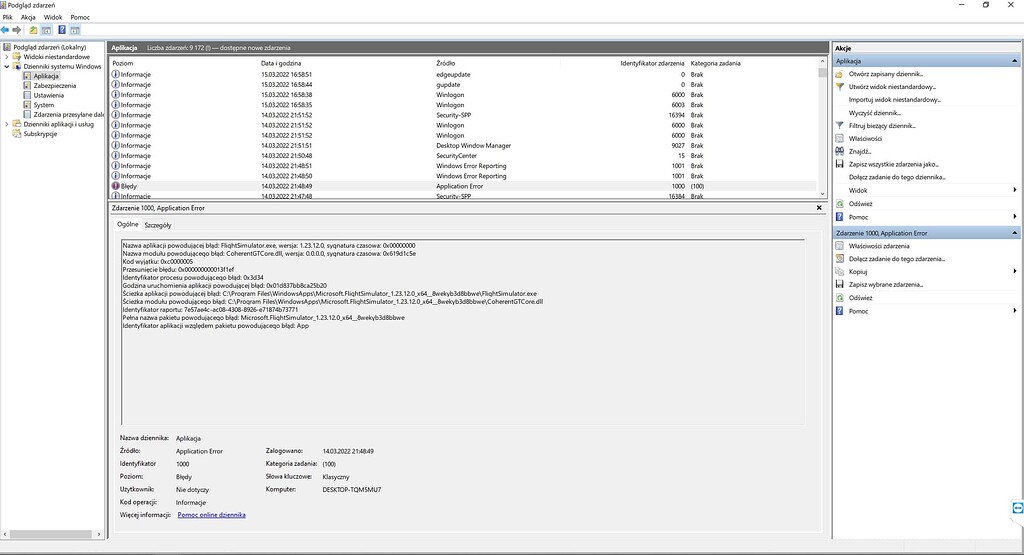Click the up-one-level folder toolbar icon
This screenshot has height=555, width=1024.
(x=33, y=30)
